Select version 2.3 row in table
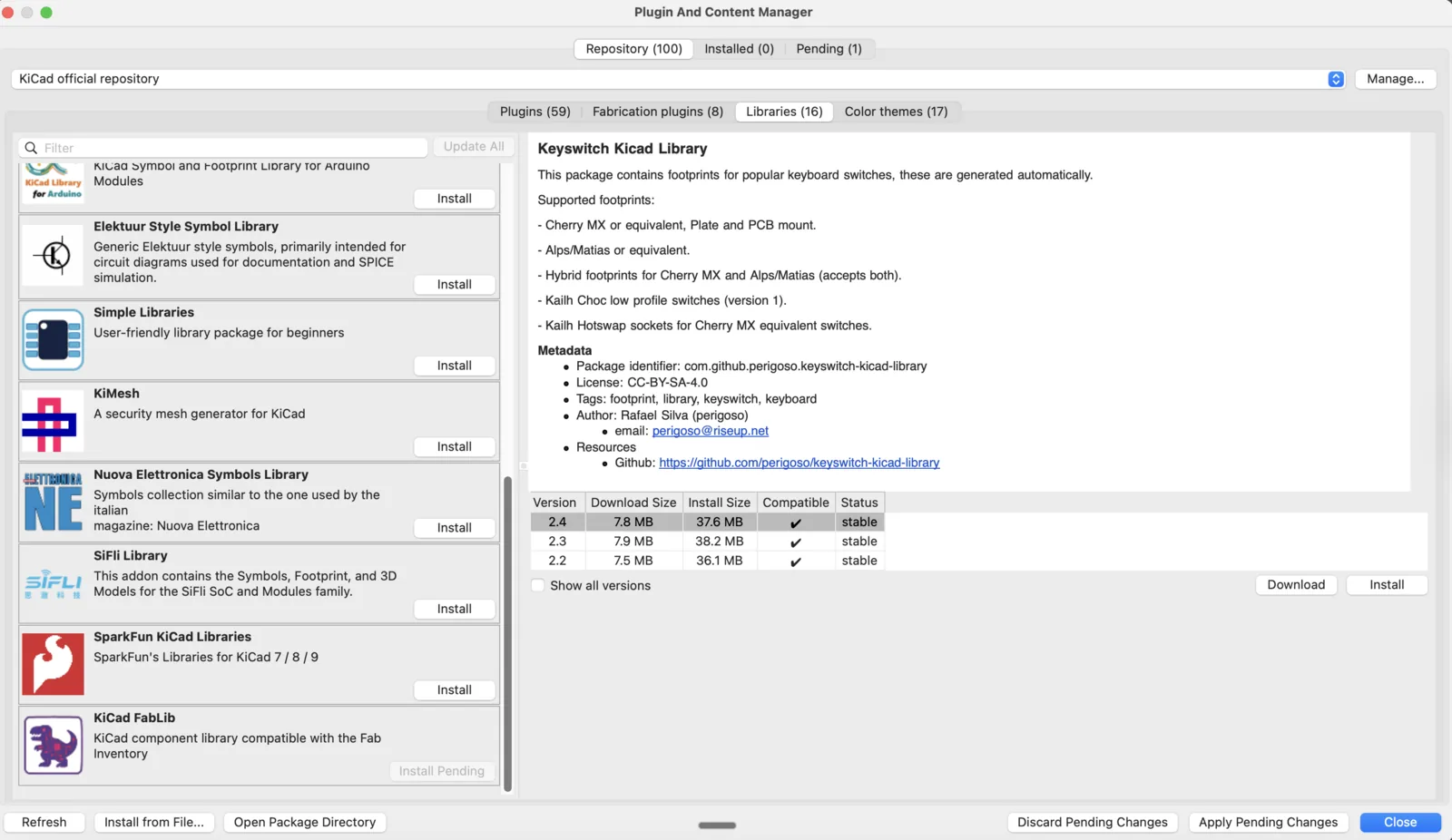Image resolution: width=1452 pixels, height=840 pixels. (708, 542)
